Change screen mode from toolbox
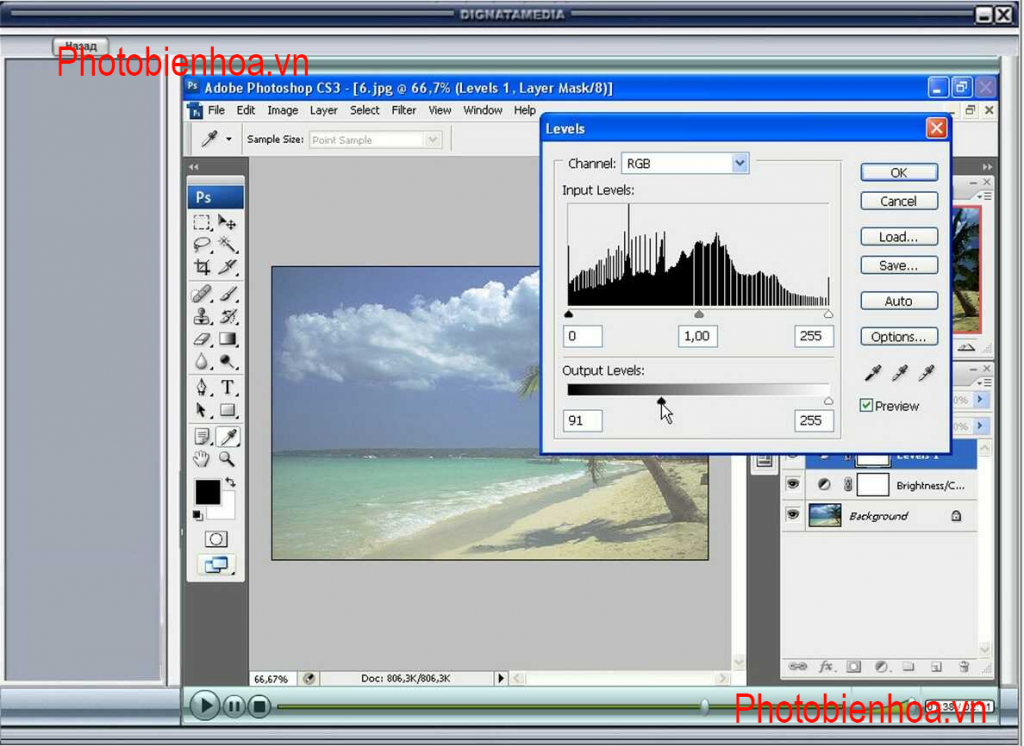Screen dimensions: 1024x746 click(x=216, y=564)
